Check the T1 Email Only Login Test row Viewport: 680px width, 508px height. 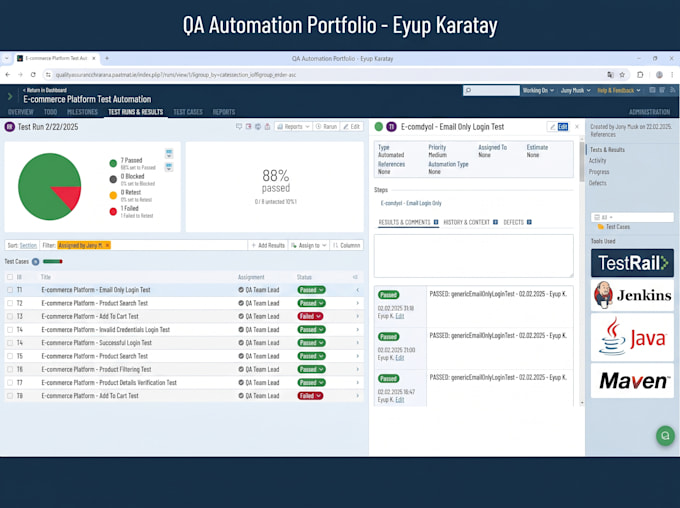tap(10, 290)
